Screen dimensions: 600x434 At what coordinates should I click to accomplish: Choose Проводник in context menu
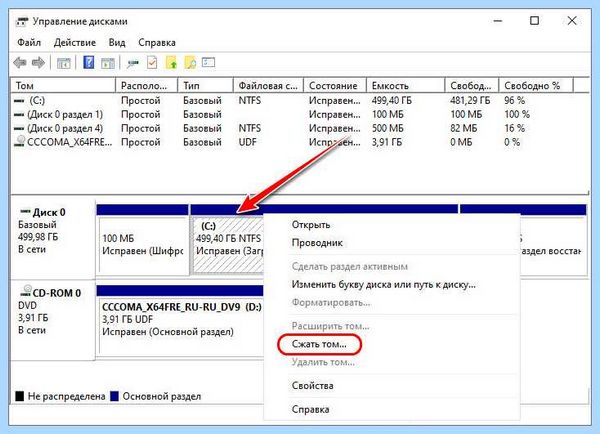(391, 243)
